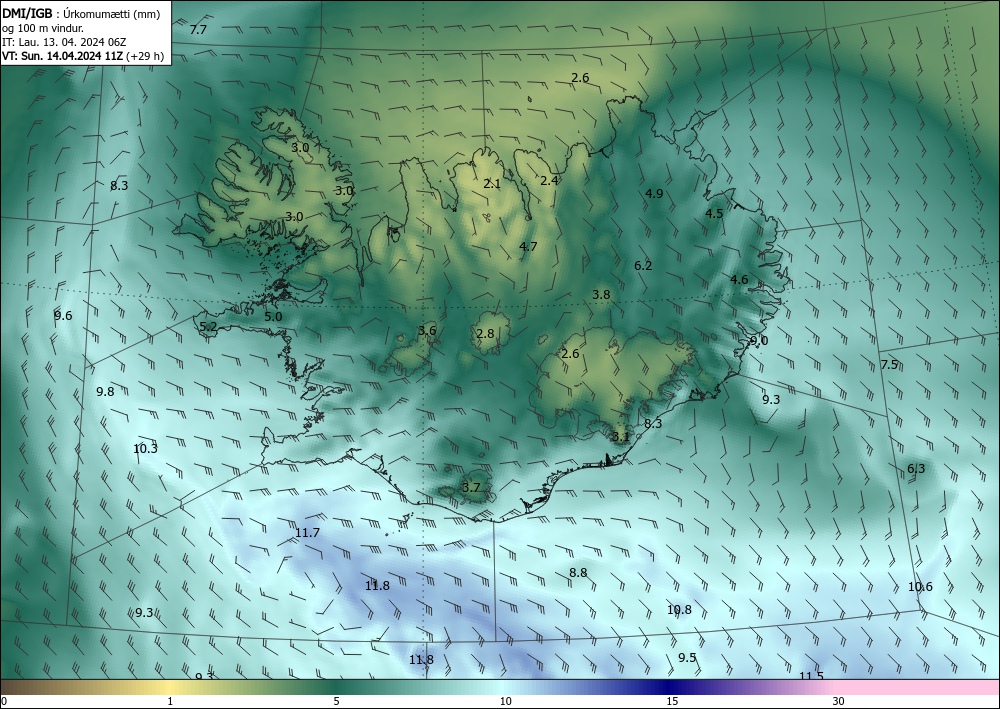Screen dimensions: 1000x709
Task: Click the 4.9 value on the map
Action: coord(654,194)
